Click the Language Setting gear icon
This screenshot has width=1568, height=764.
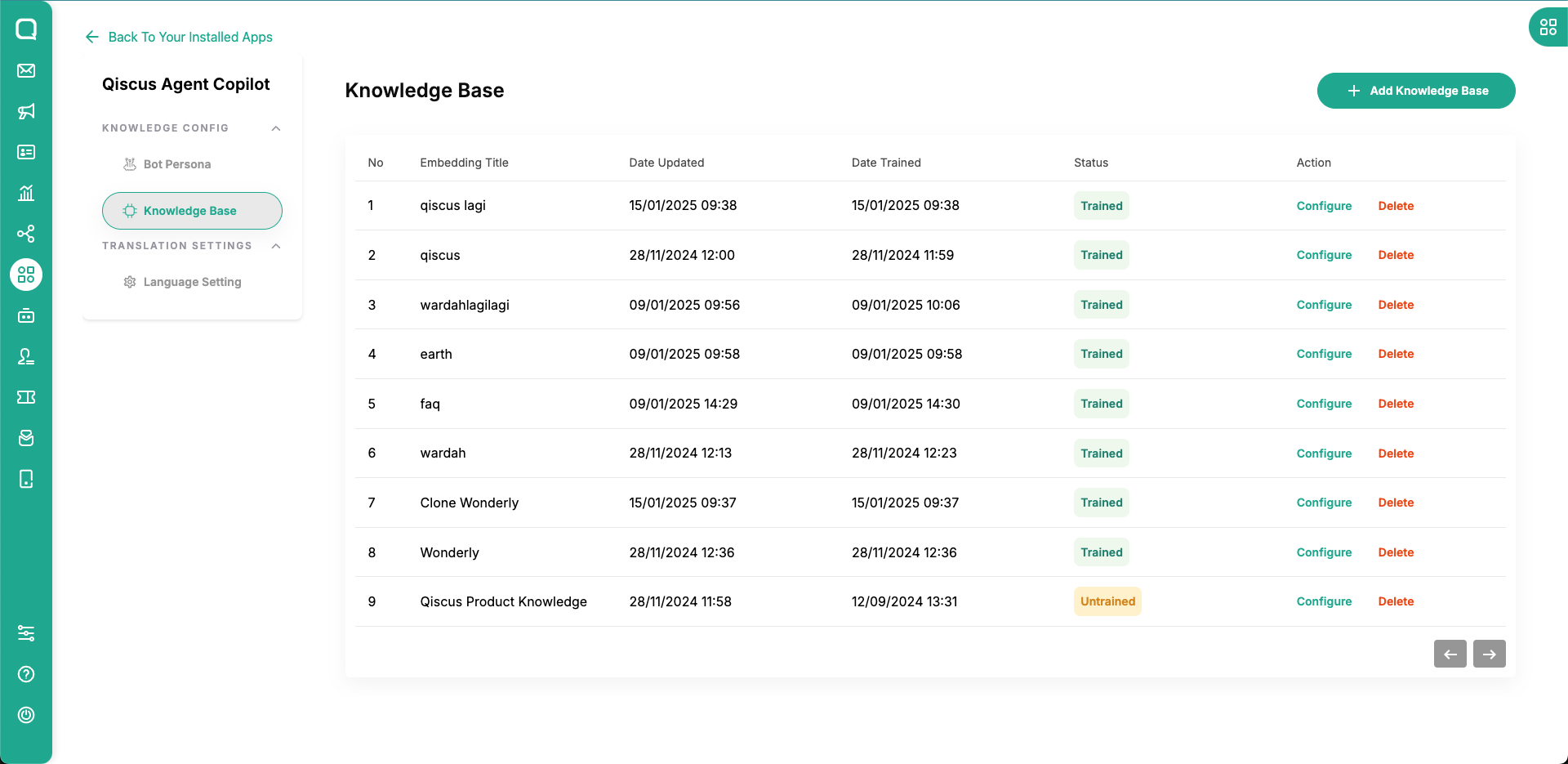[x=129, y=282]
